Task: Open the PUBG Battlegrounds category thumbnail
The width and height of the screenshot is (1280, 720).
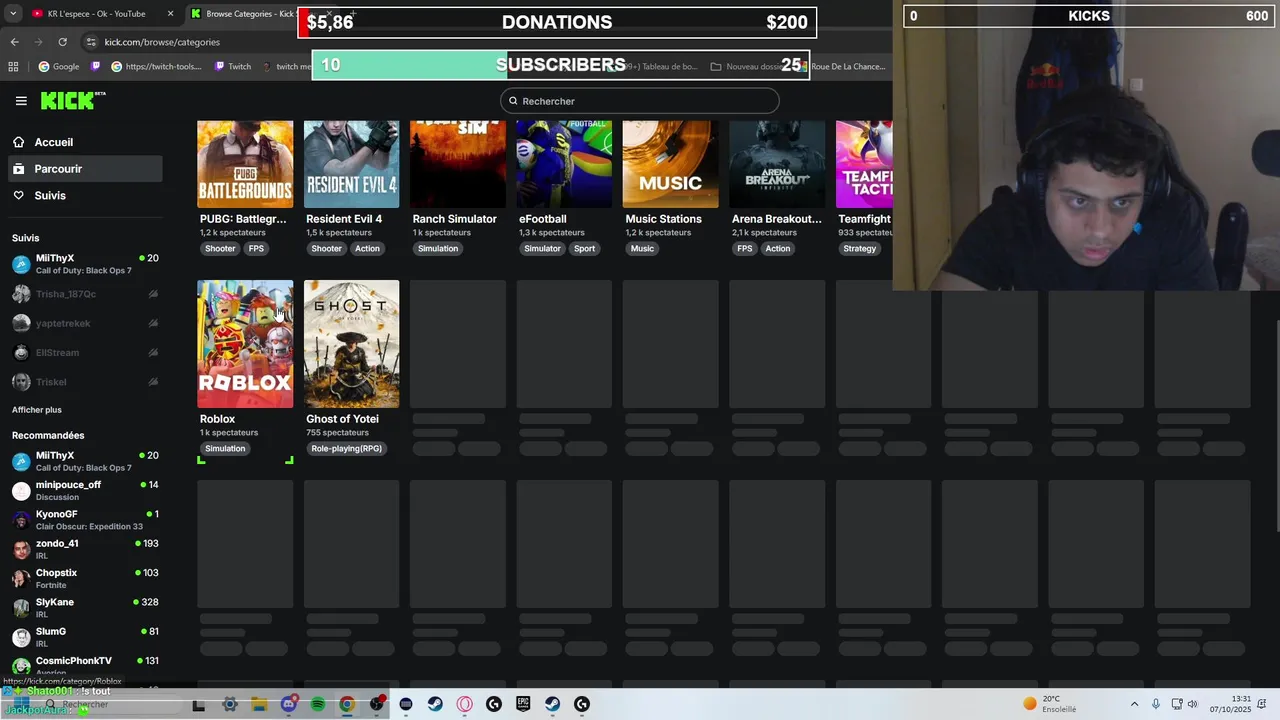Action: pyautogui.click(x=245, y=164)
